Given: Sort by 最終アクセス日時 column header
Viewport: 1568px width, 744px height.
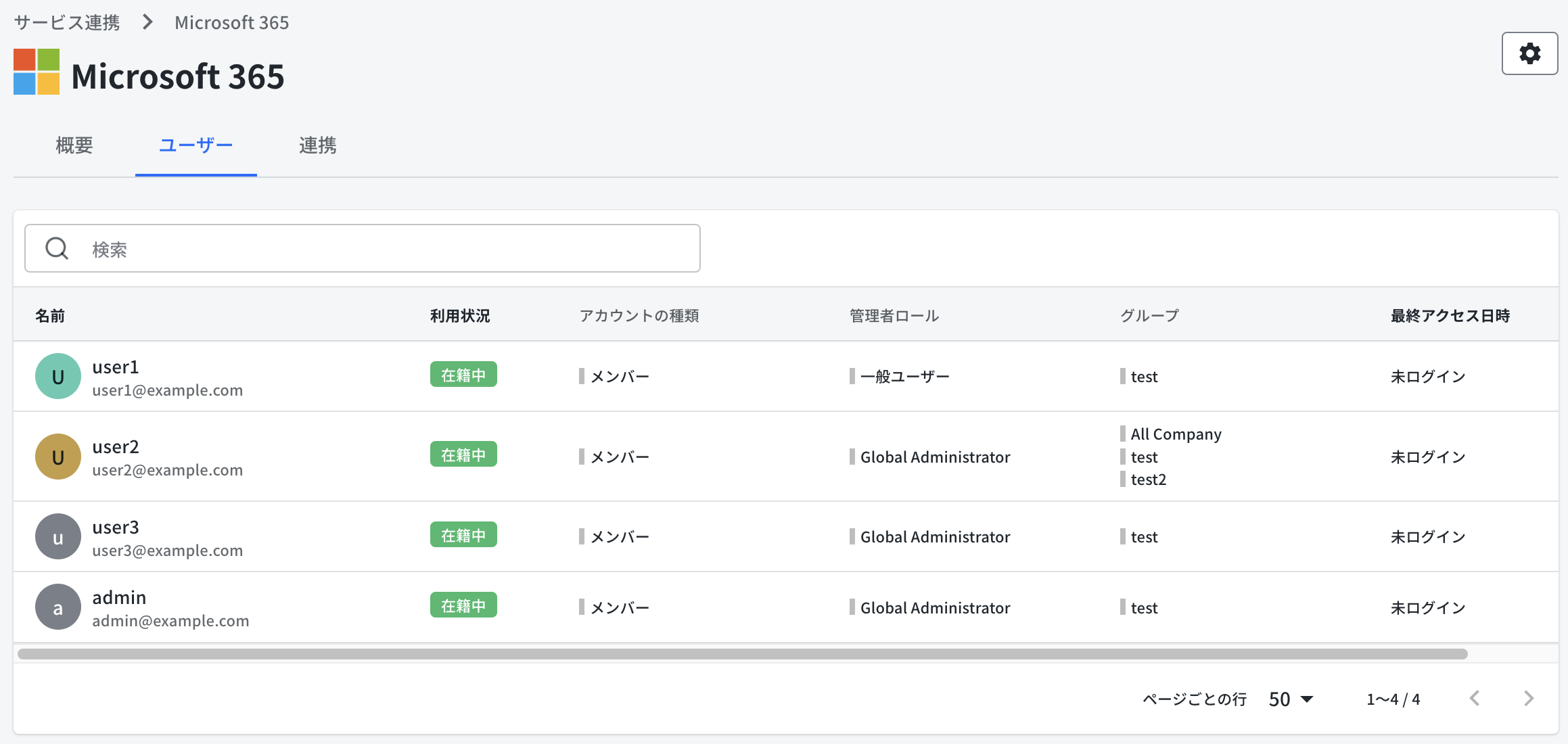Looking at the screenshot, I should (1450, 316).
